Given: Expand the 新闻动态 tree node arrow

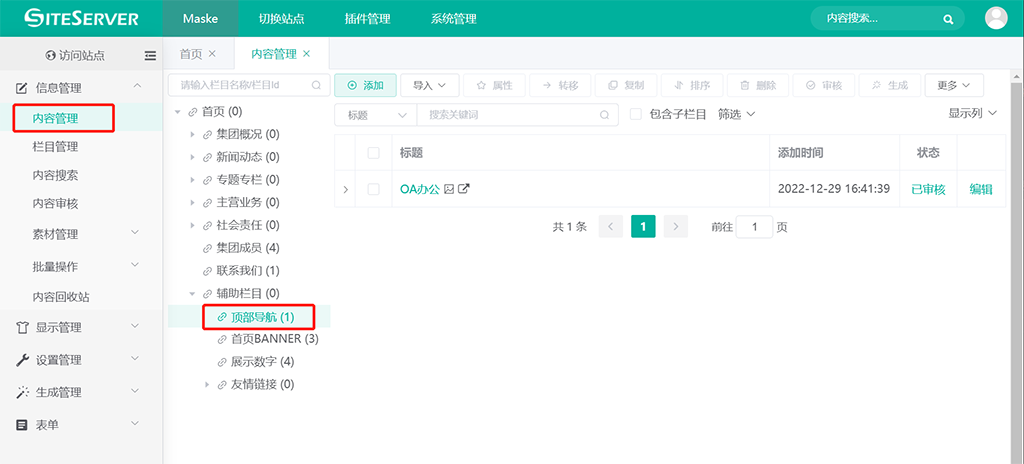Looking at the screenshot, I should [192, 157].
